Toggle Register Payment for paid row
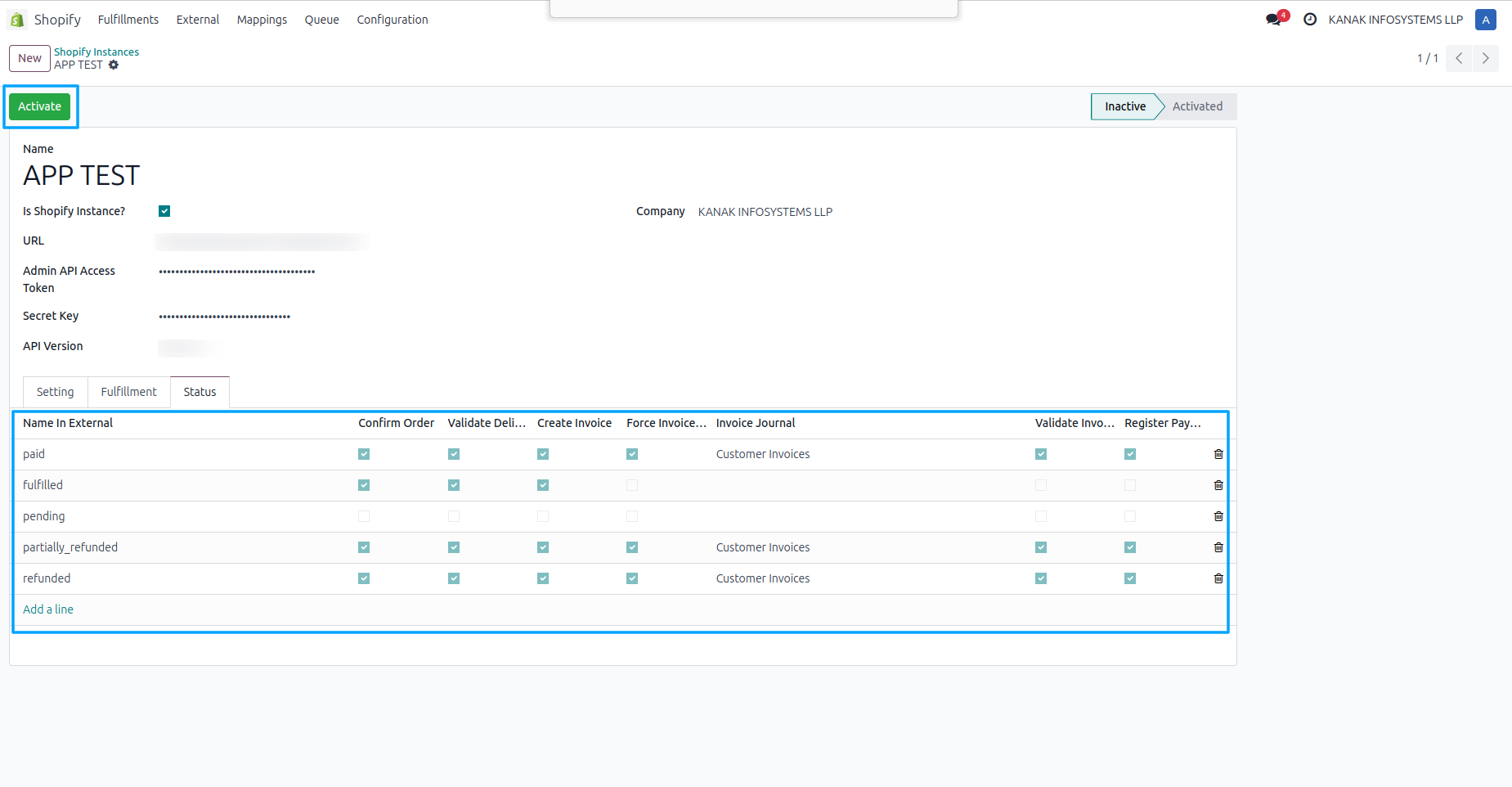This screenshot has height=787, width=1512. pos(1130,454)
